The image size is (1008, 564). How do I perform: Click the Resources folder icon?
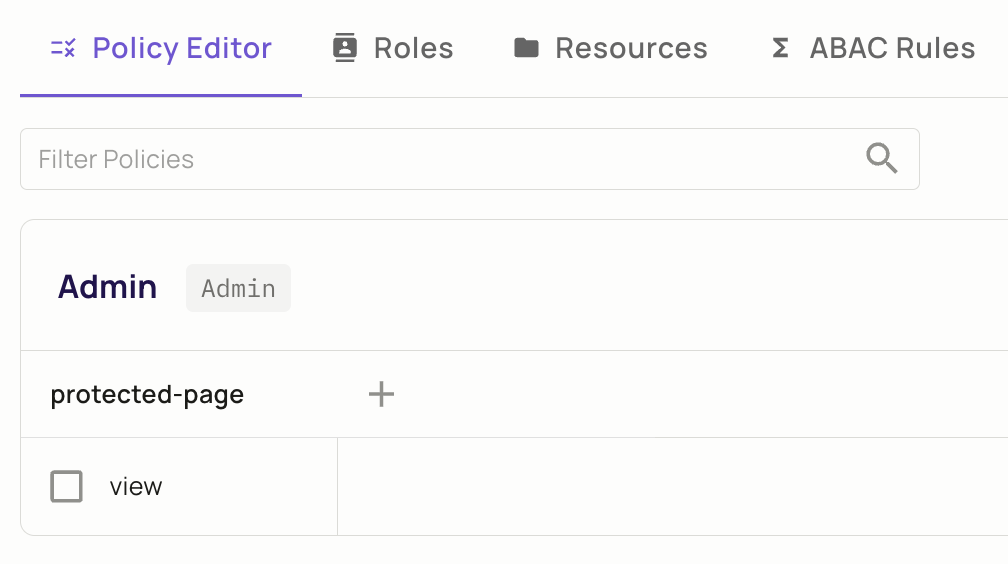click(526, 48)
